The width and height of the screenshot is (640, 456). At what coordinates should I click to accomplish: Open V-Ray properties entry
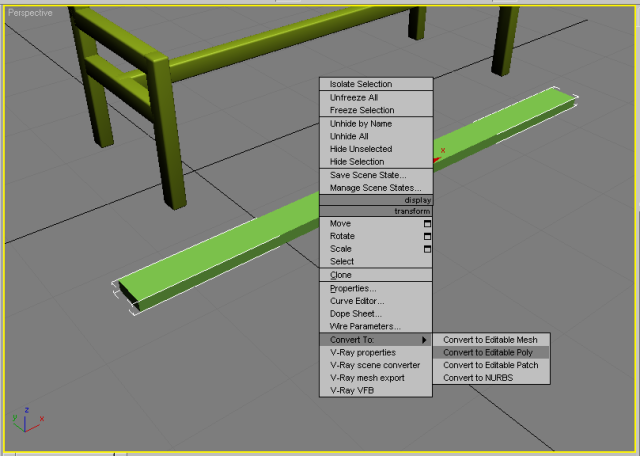tap(376, 353)
